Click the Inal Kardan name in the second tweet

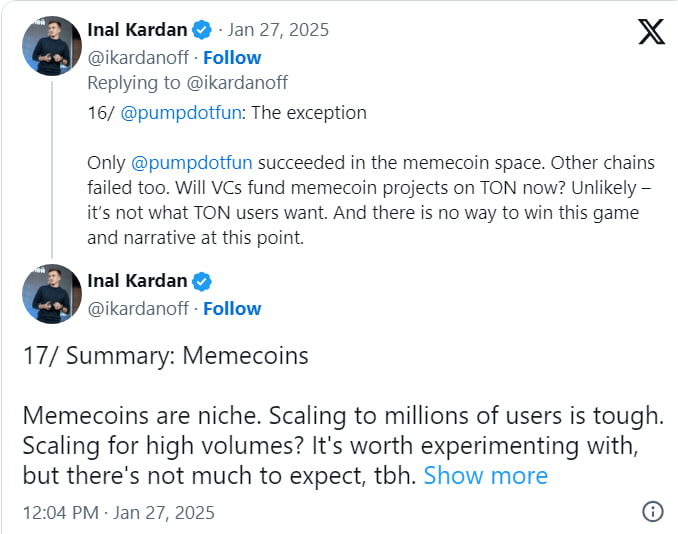(135, 281)
